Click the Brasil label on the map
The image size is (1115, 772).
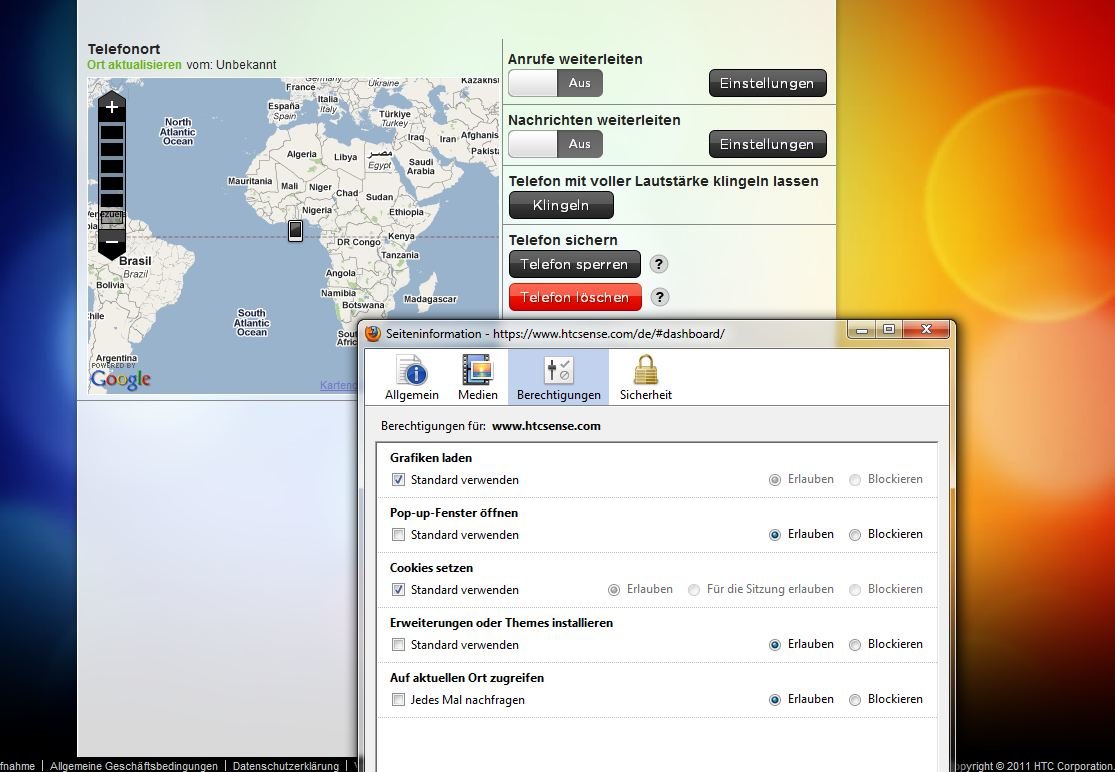pyautogui.click(x=135, y=261)
